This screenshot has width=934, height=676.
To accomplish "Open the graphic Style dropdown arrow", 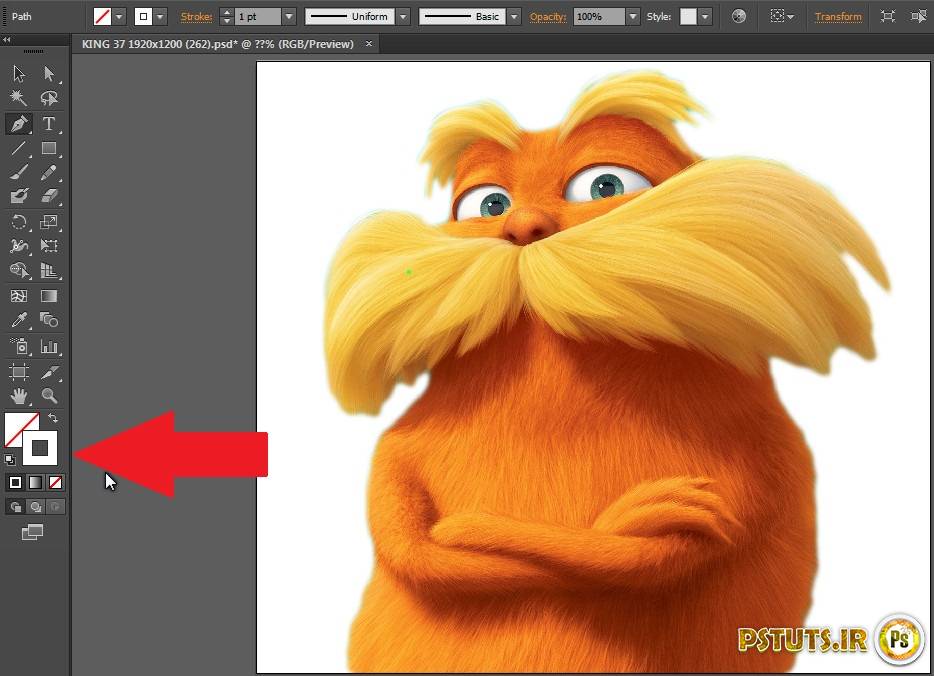I will pyautogui.click(x=705, y=17).
